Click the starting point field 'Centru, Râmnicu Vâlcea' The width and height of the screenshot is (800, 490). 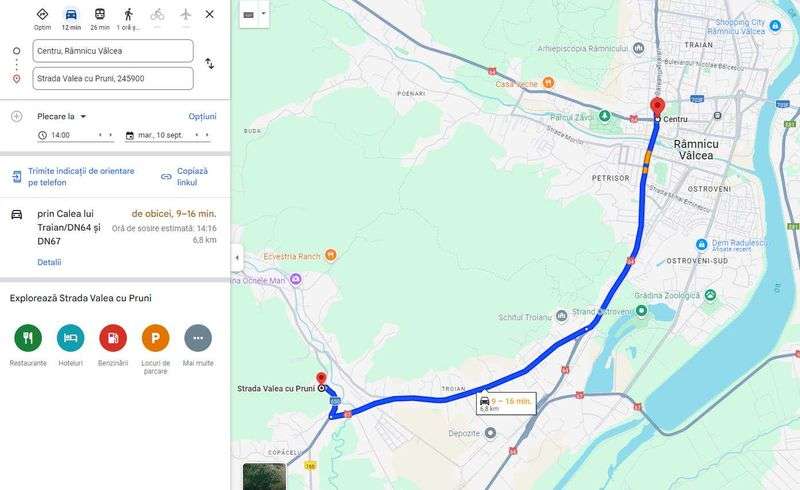113,51
